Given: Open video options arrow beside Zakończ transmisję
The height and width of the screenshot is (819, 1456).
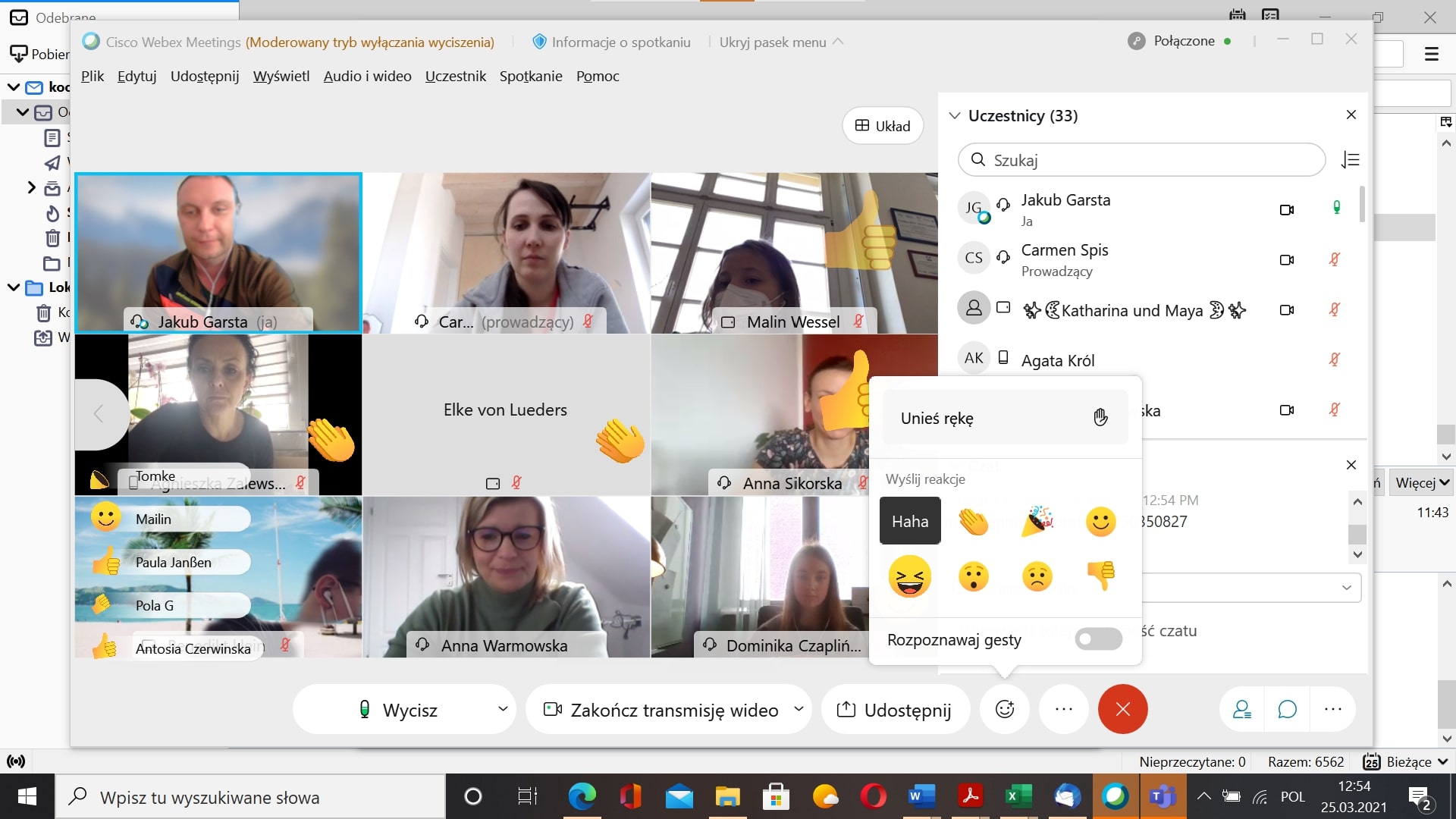Looking at the screenshot, I should click(799, 709).
